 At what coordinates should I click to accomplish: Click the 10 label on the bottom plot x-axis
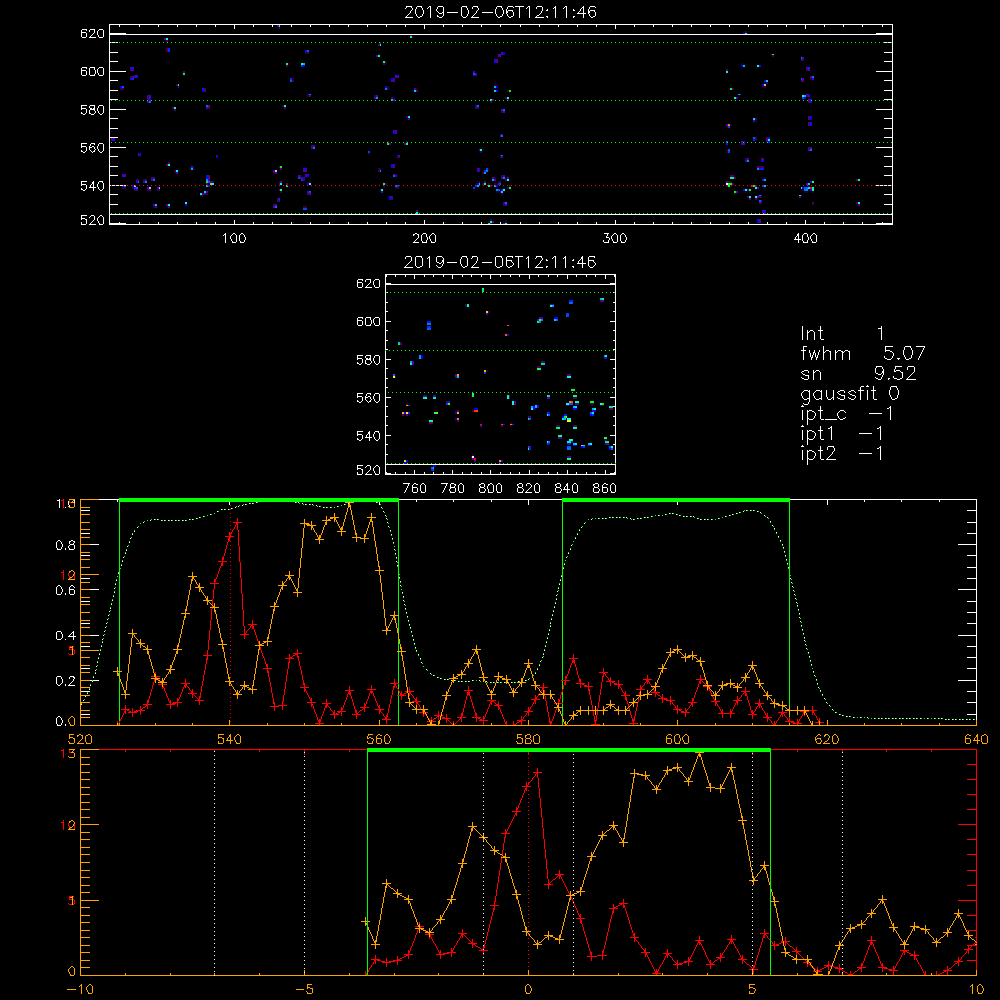click(x=976, y=990)
